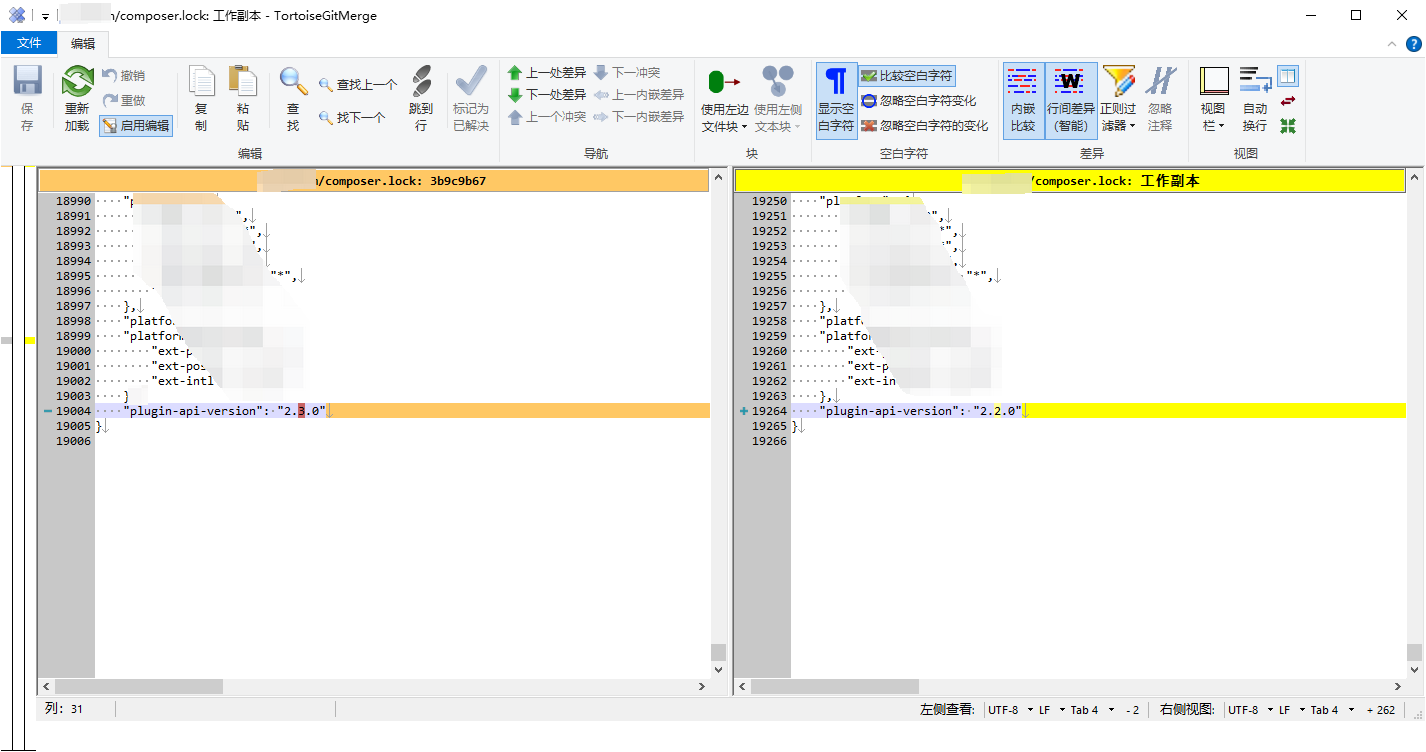Switch to the 编辑 (Edit) ribbon tab
The width and height of the screenshot is (1426, 752).
(x=83, y=43)
